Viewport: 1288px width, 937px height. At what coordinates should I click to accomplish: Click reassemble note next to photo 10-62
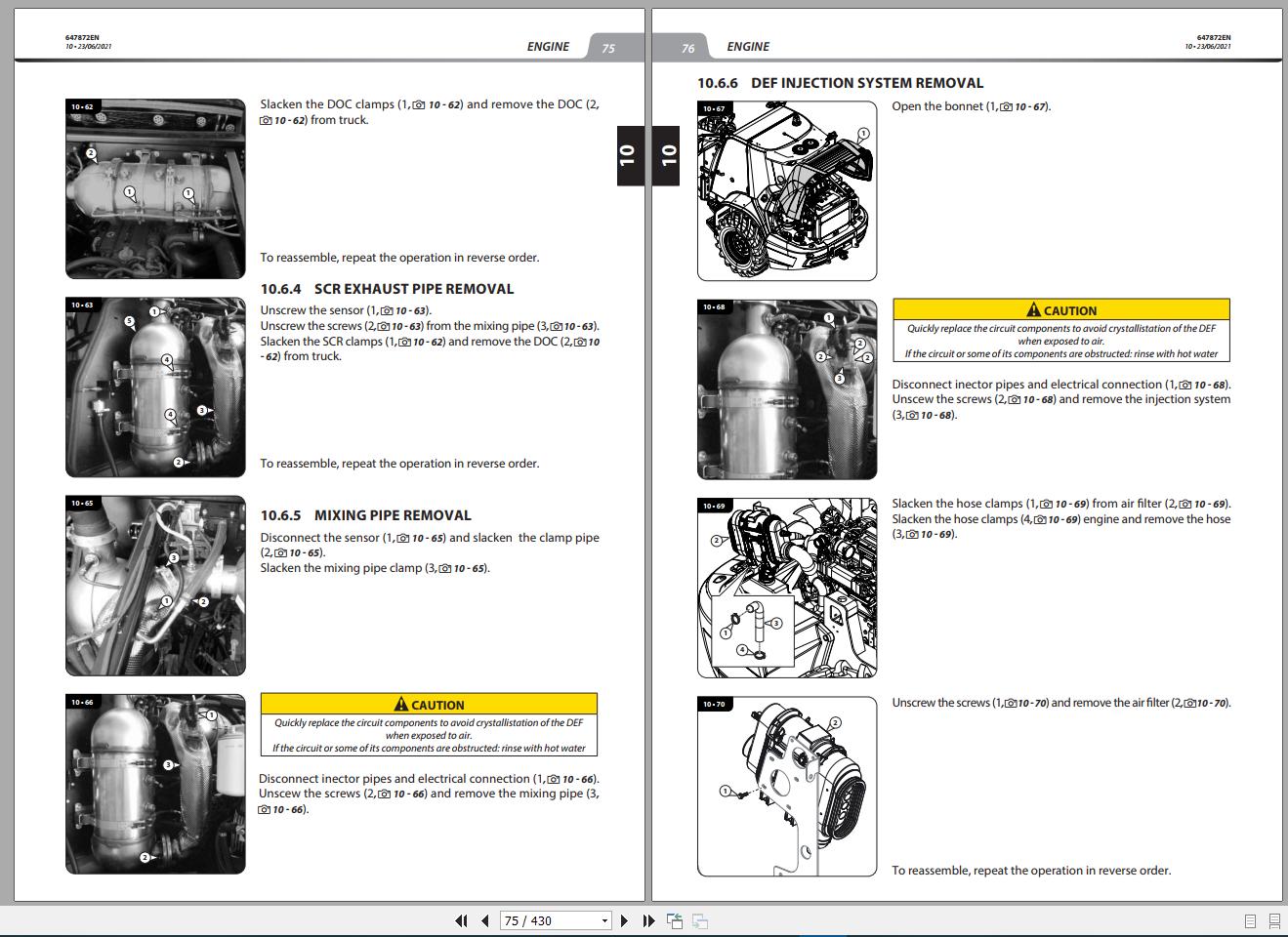399,258
